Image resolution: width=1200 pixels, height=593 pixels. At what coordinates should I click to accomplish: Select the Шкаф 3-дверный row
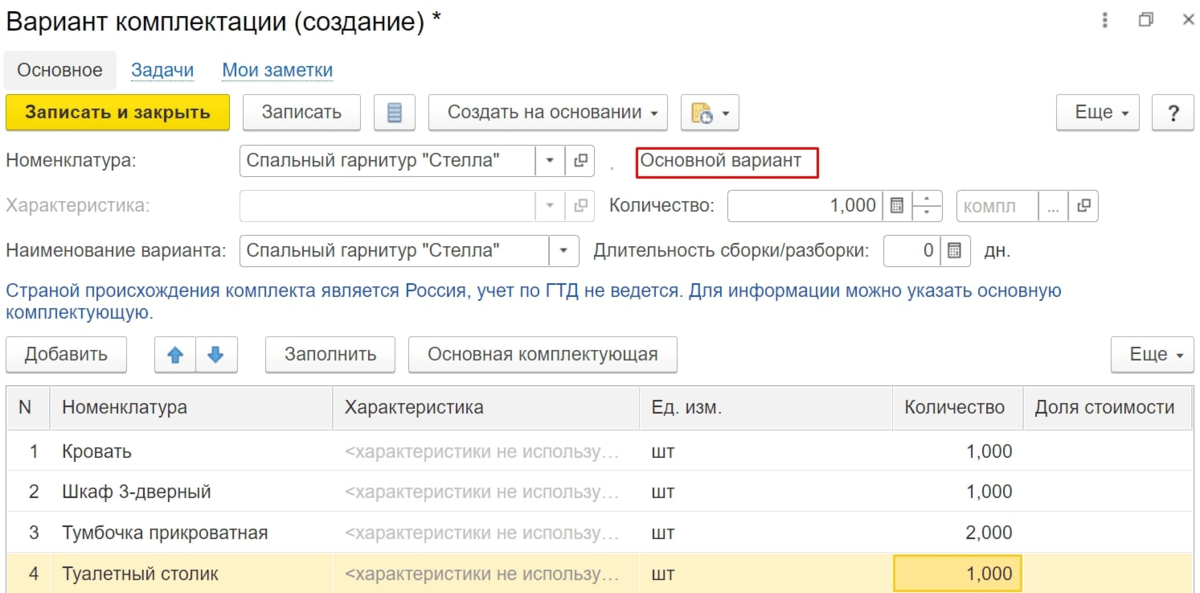(x=136, y=492)
